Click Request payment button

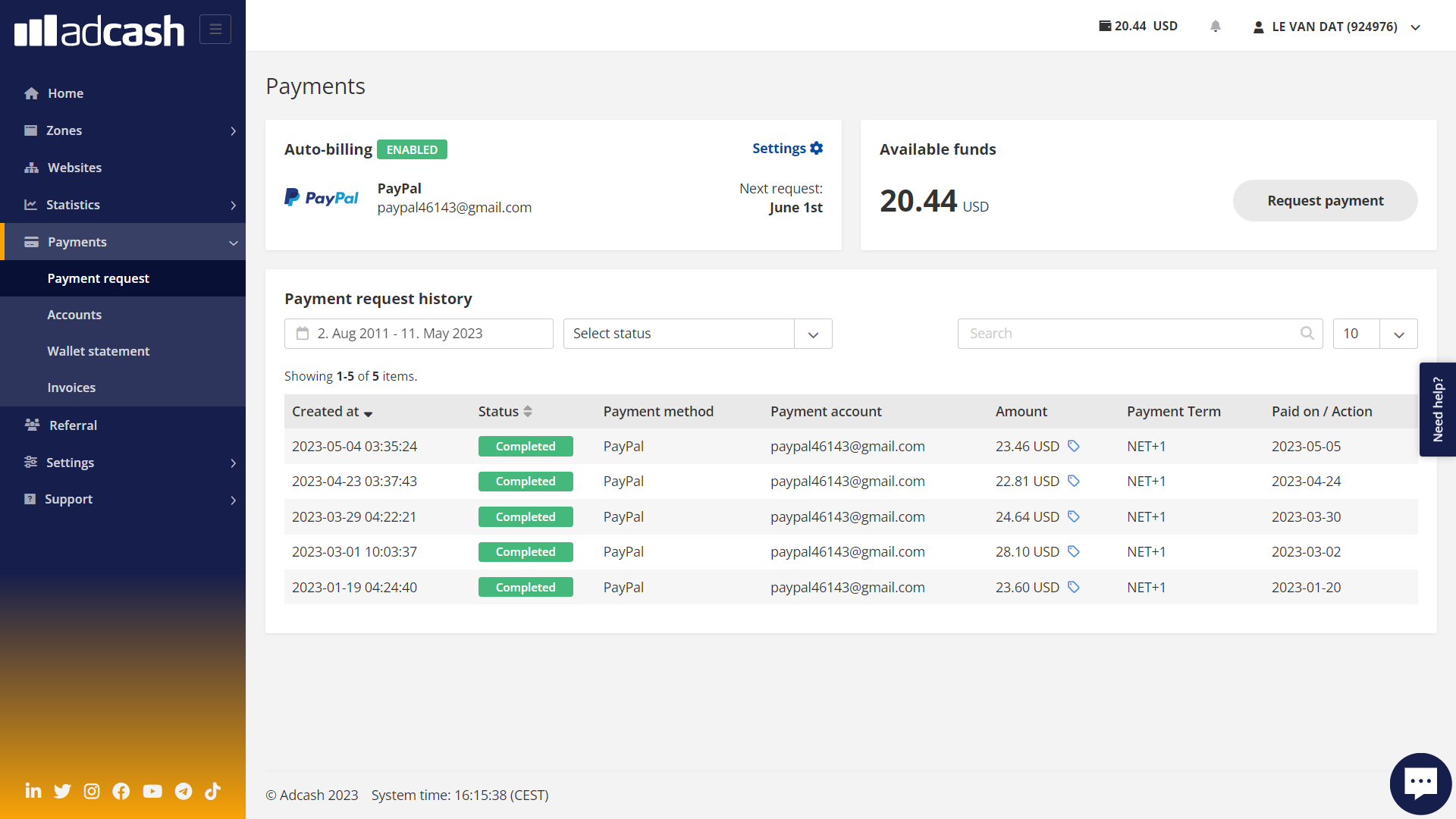pos(1325,200)
